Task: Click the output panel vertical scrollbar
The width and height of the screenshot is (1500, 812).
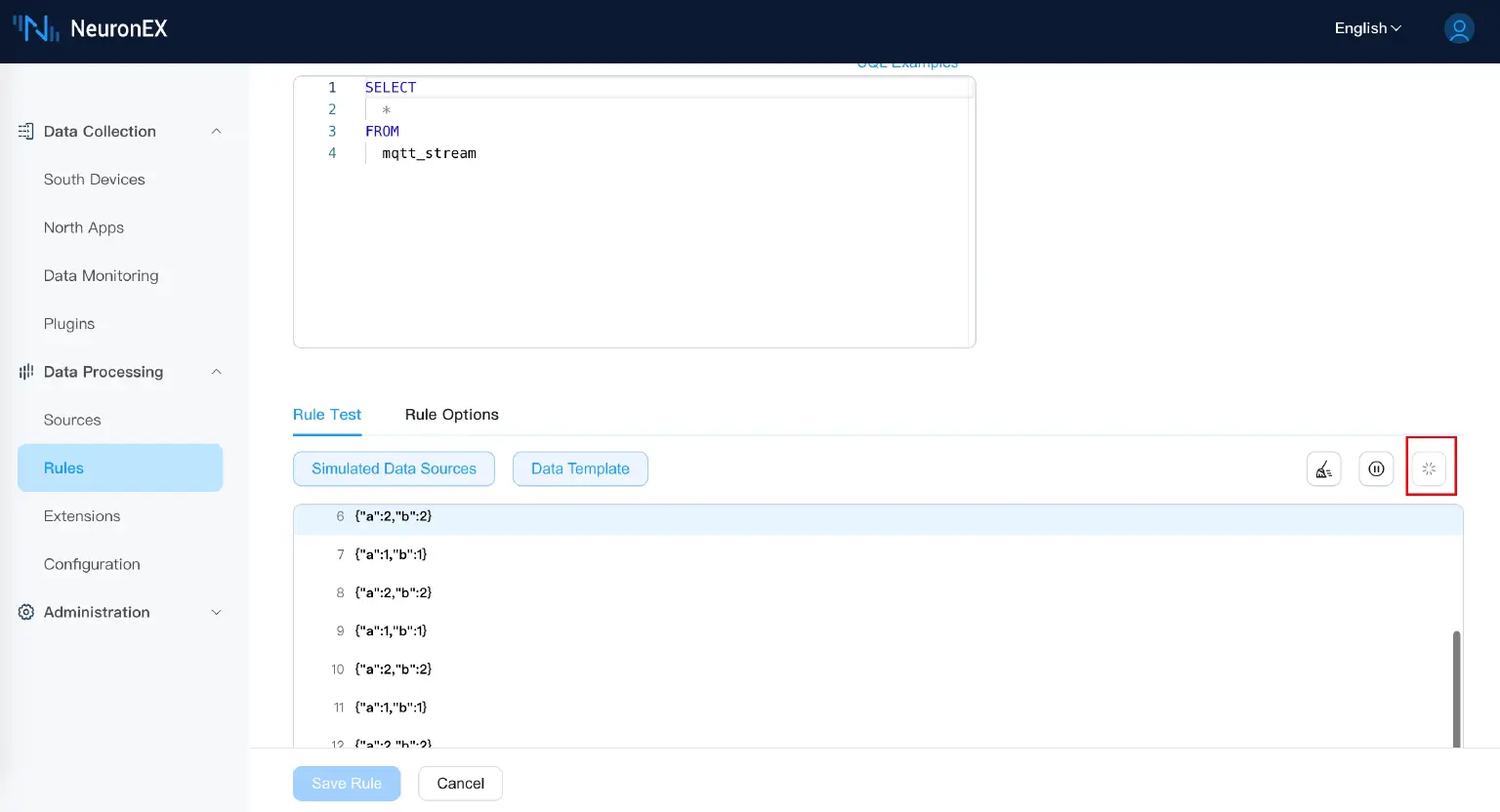Action: [x=1456, y=688]
